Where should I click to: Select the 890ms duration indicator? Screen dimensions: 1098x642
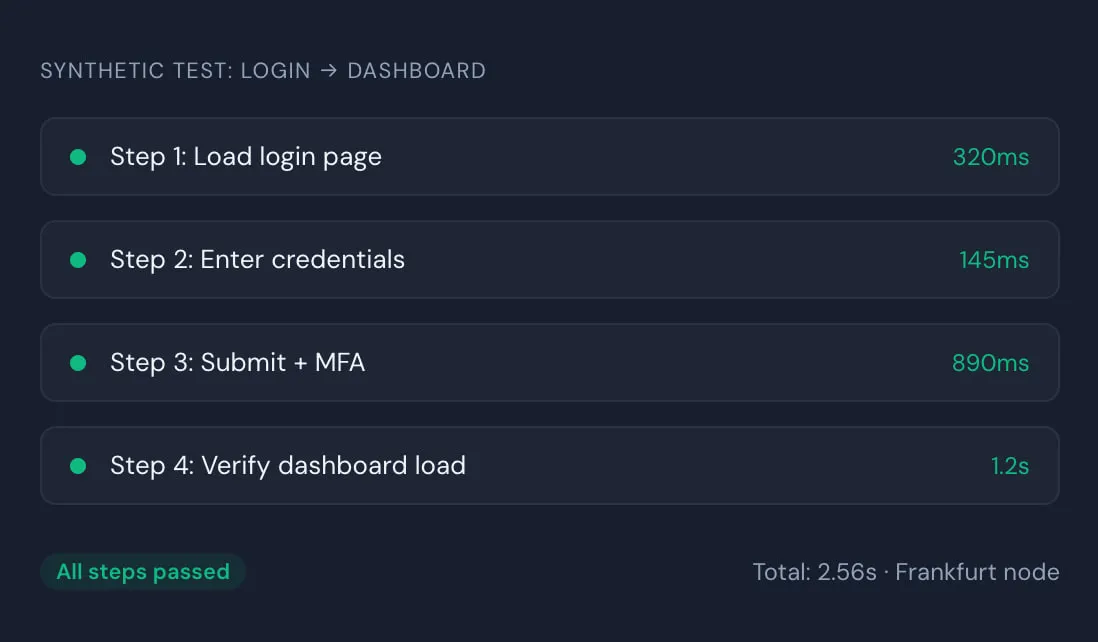[x=990, y=362]
